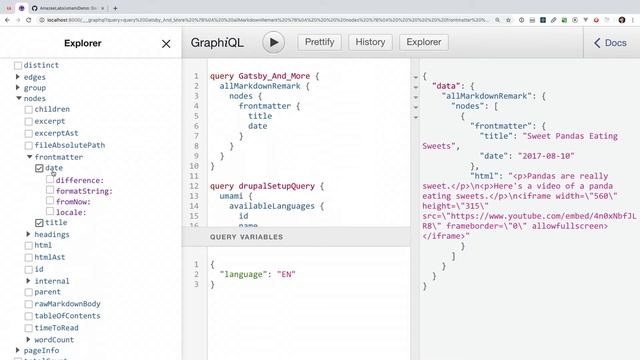Screen dimensions: 640x360
Task: Expand the pageInfo tree node
Action: point(18,350)
